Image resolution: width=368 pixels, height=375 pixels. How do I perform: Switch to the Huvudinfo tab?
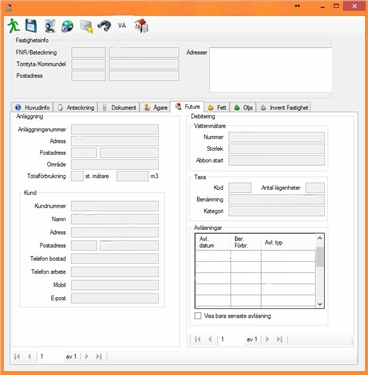[x=32, y=107]
